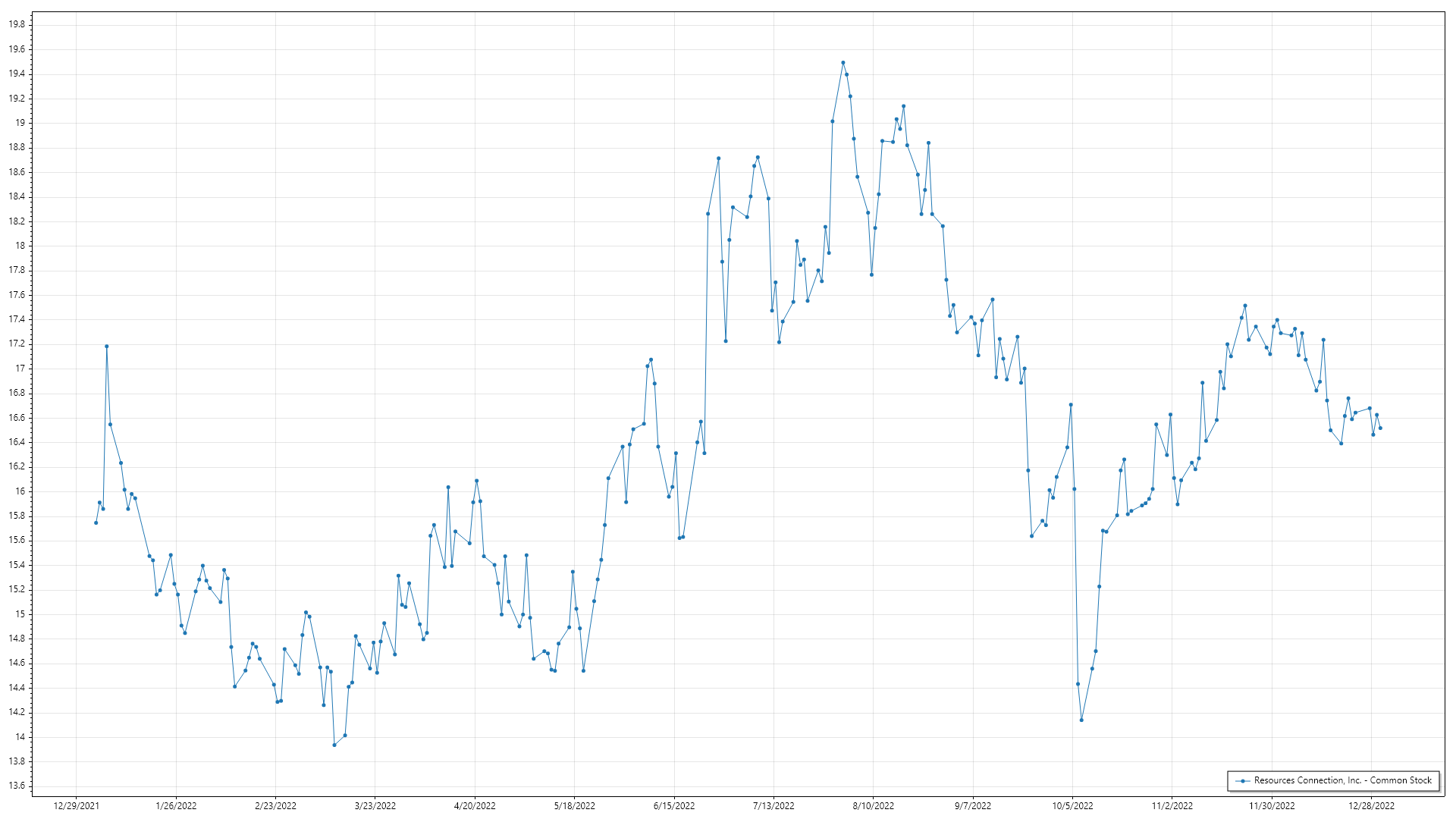Click the Resources Connection legend text label
This screenshot has height=819, width=1456.
(1342, 780)
